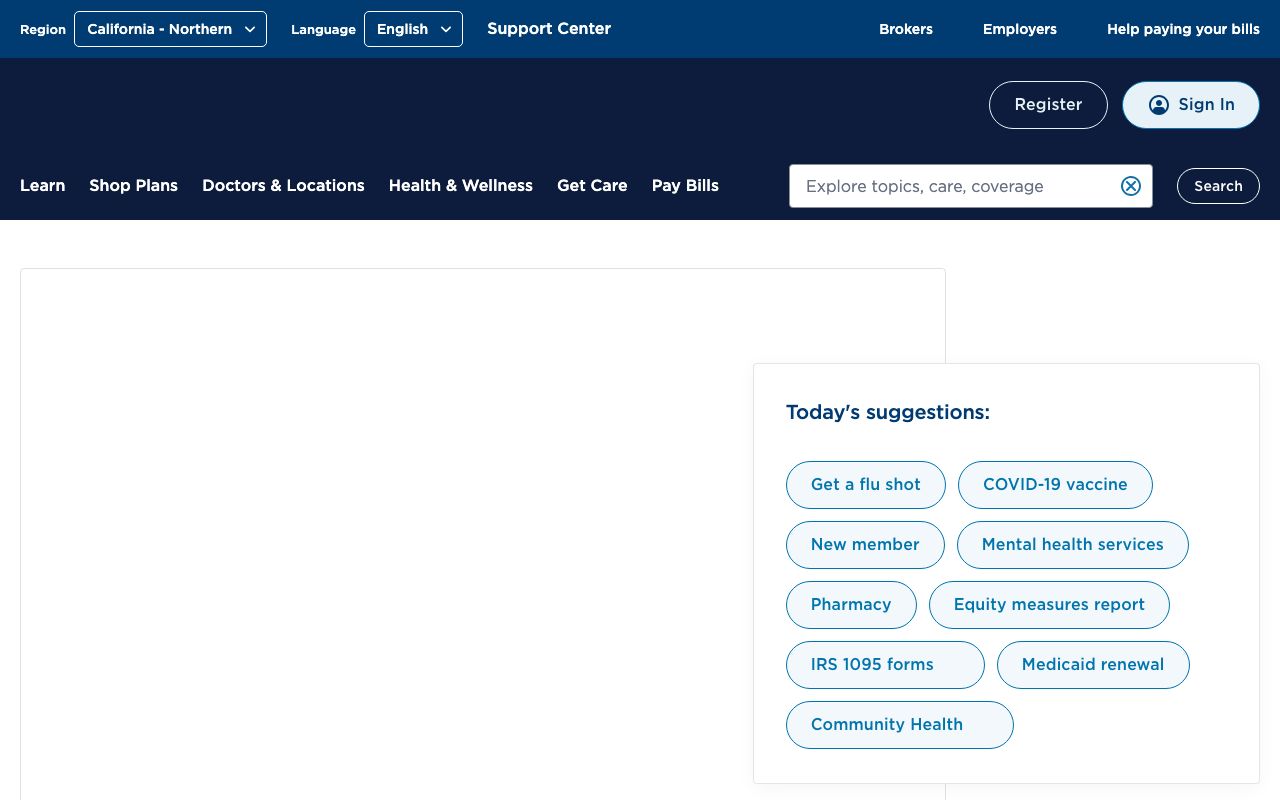The image size is (1280, 800).
Task: Select the COVID-19 vaccine suggestion chip
Action: coord(1054,485)
